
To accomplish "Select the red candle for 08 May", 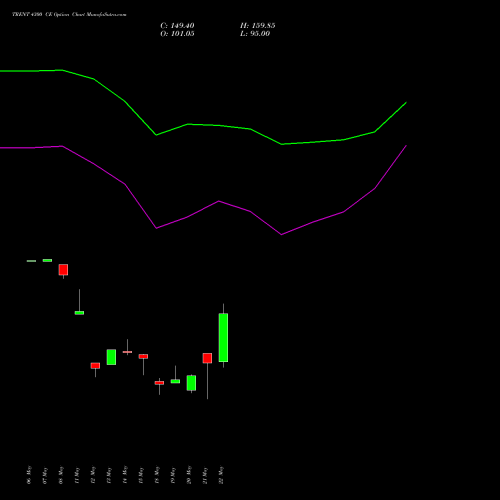I will click(63, 270).
